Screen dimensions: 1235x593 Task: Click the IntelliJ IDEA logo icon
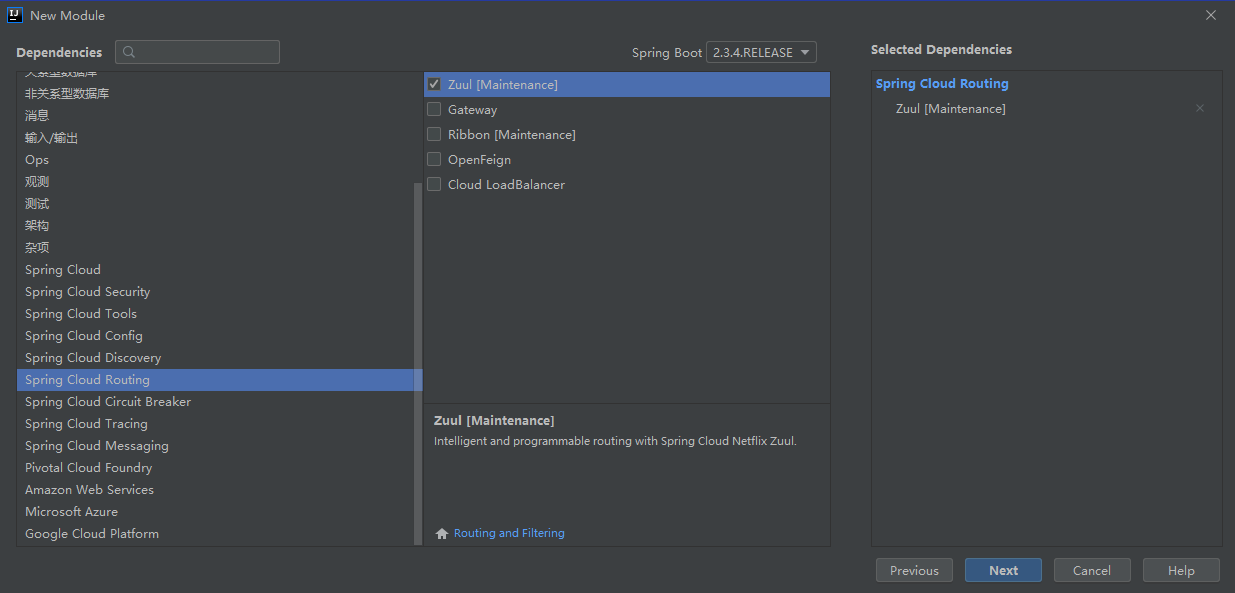tap(14, 15)
